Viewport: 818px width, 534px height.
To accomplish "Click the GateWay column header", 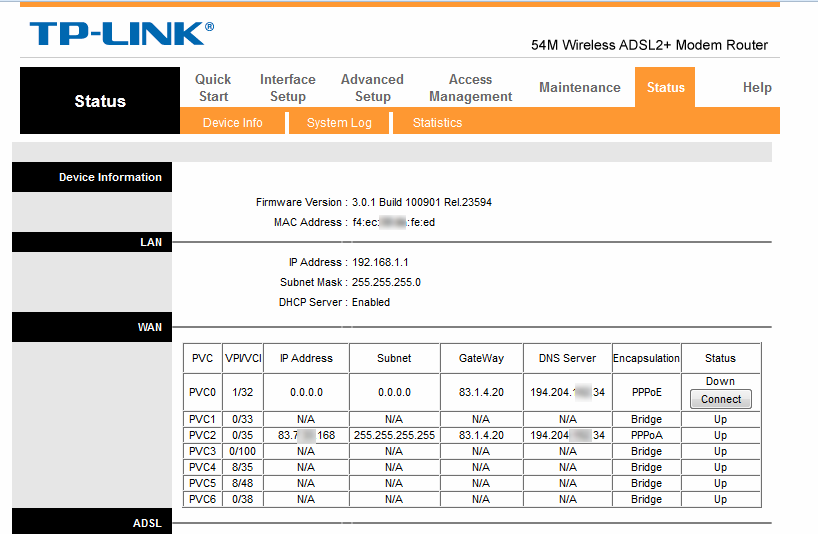I will click(481, 358).
